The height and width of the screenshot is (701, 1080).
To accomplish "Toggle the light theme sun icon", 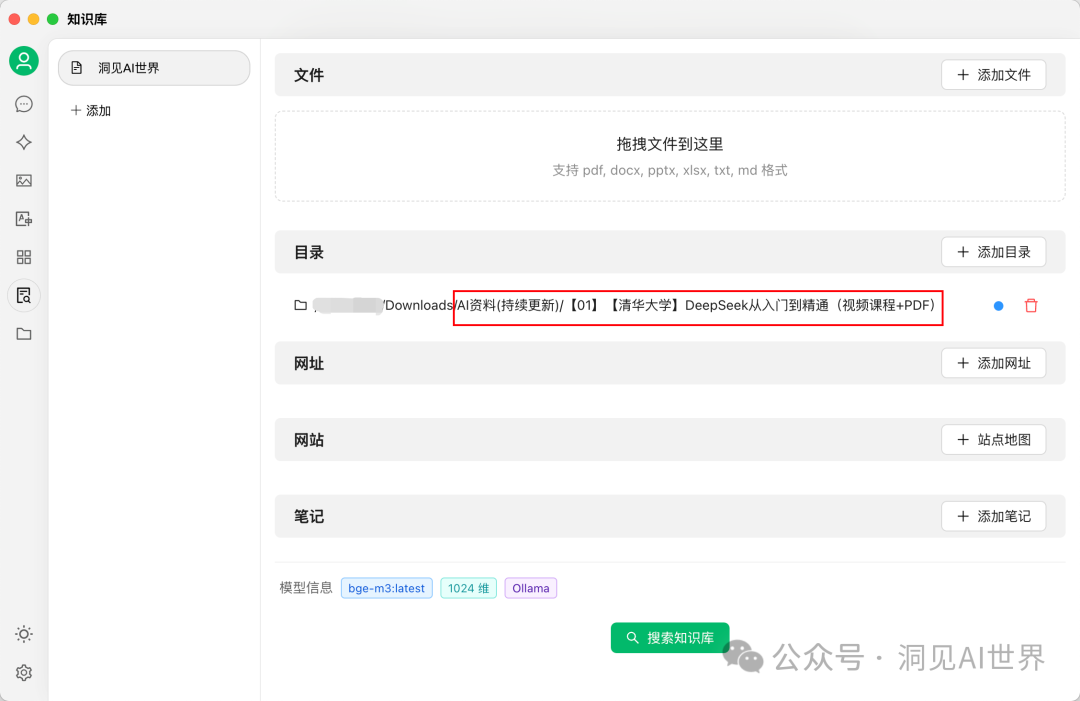I will tap(23, 634).
